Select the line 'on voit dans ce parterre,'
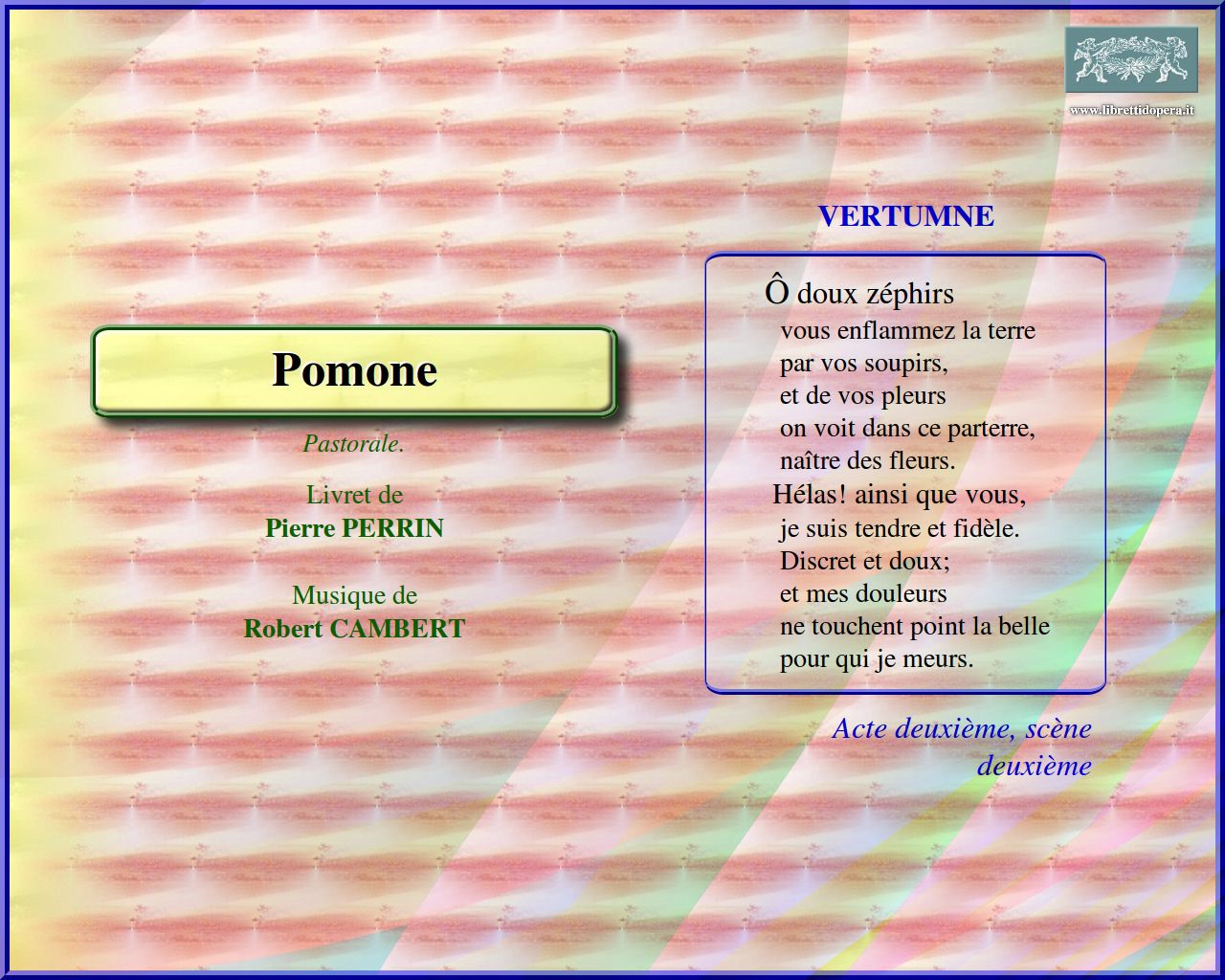Image resolution: width=1225 pixels, height=980 pixels. pos(907,429)
